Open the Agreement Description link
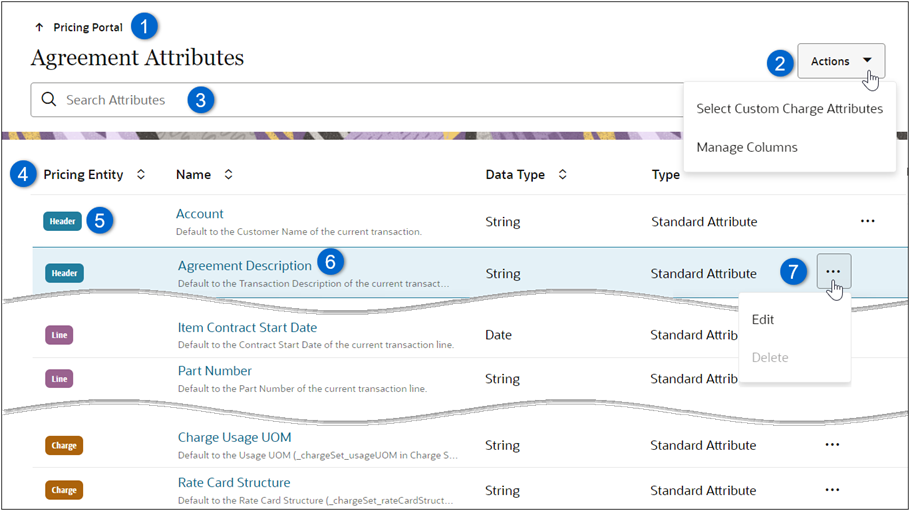910x511 pixels. (244, 265)
